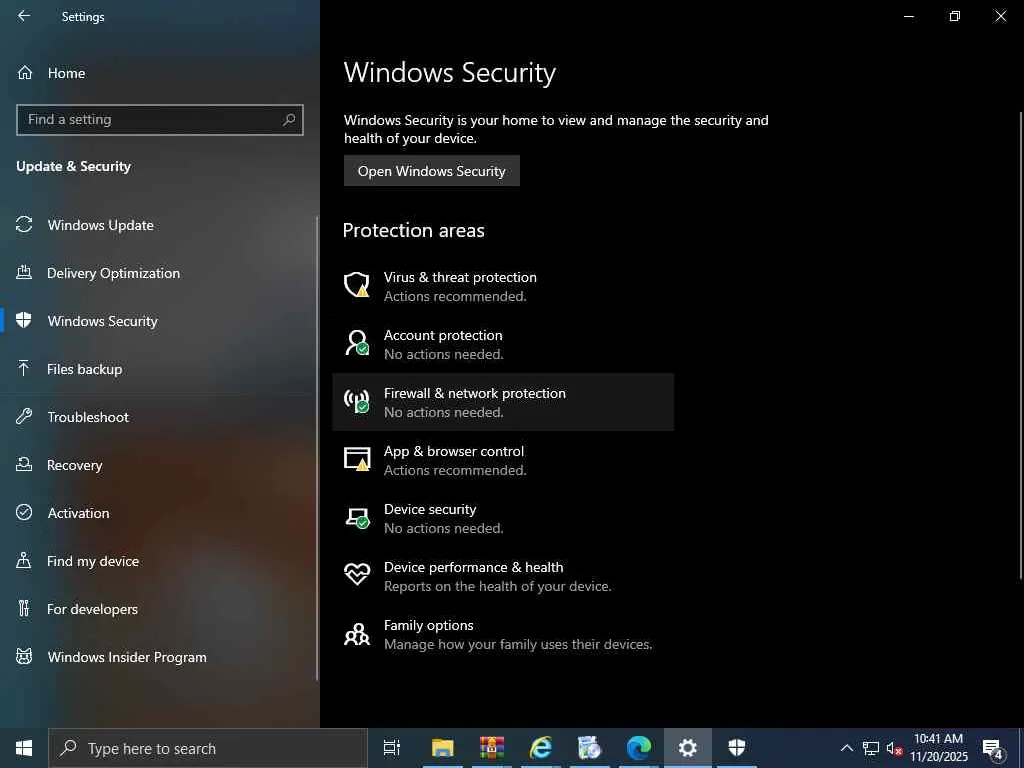
Task: Click the For developers icon
Action: click(24, 608)
